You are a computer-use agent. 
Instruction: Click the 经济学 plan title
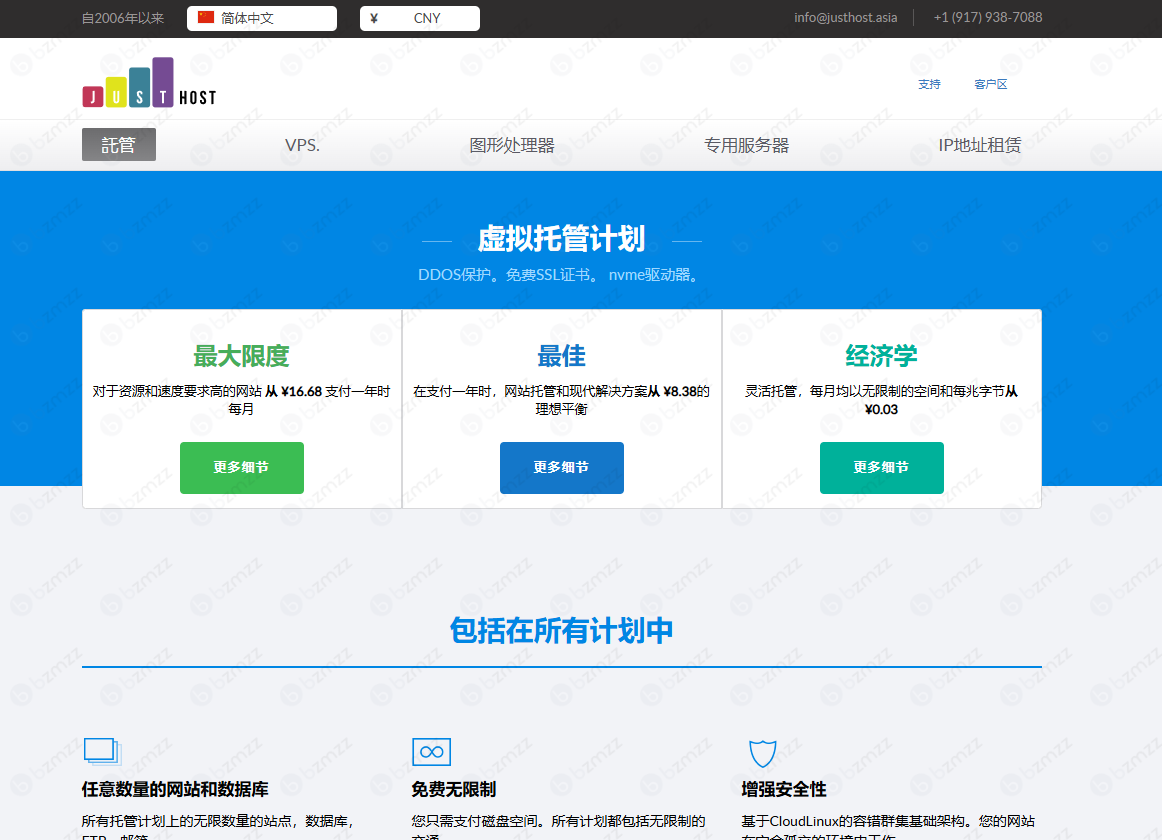[x=881, y=356]
